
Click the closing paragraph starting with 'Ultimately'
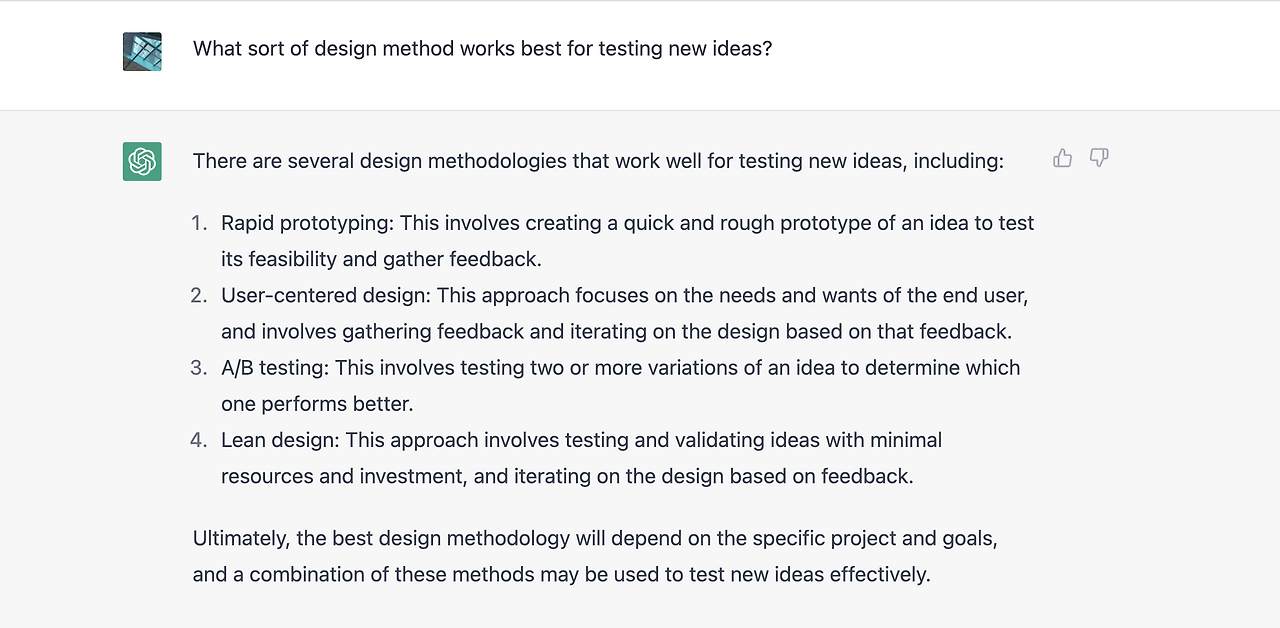click(x=595, y=556)
